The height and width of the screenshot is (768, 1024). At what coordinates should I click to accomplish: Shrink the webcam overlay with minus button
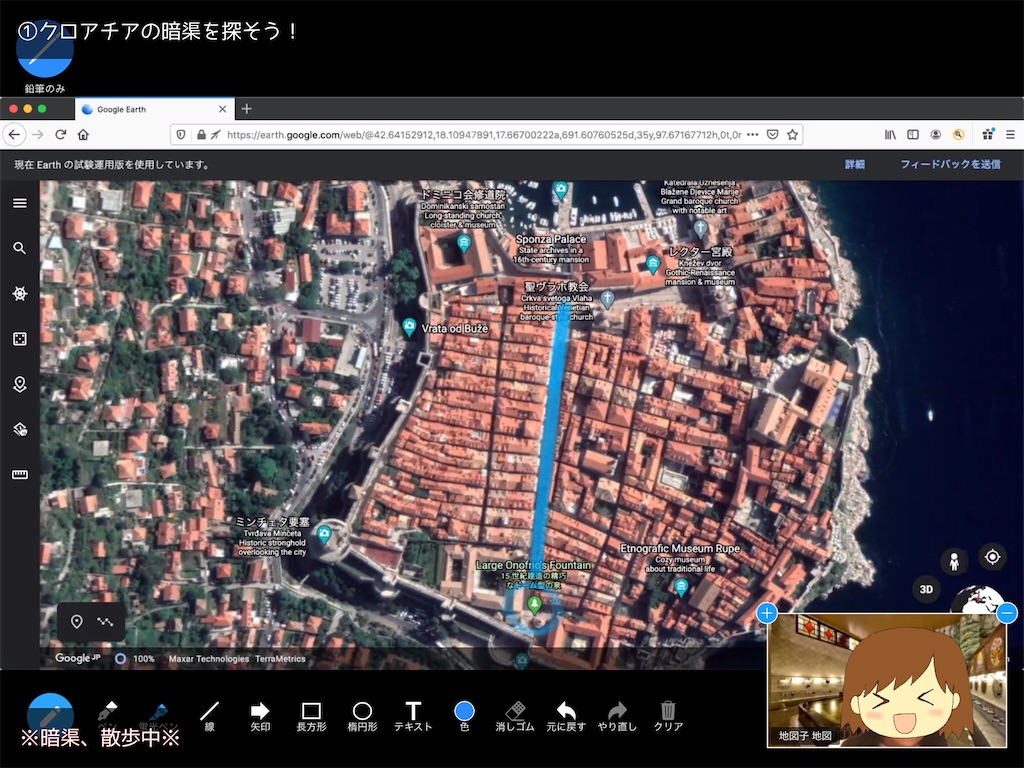tap(1006, 613)
